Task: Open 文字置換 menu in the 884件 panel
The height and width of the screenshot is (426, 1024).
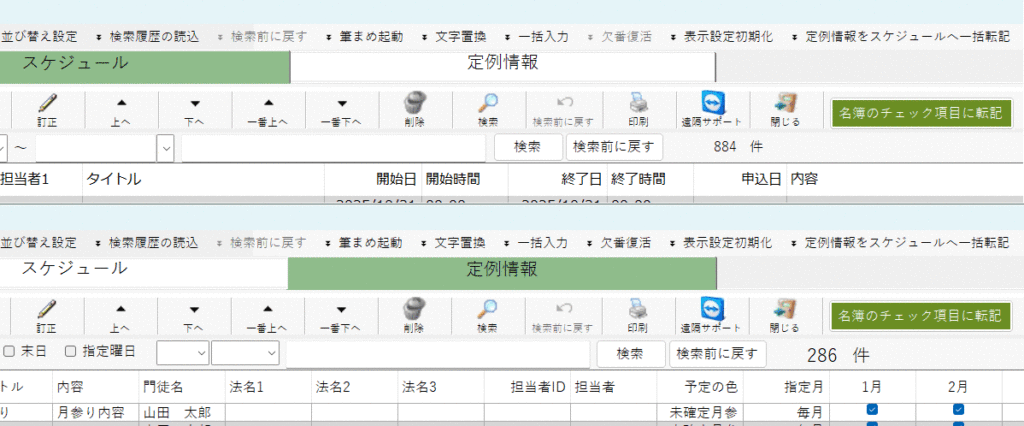Action: click(x=455, y=36)
